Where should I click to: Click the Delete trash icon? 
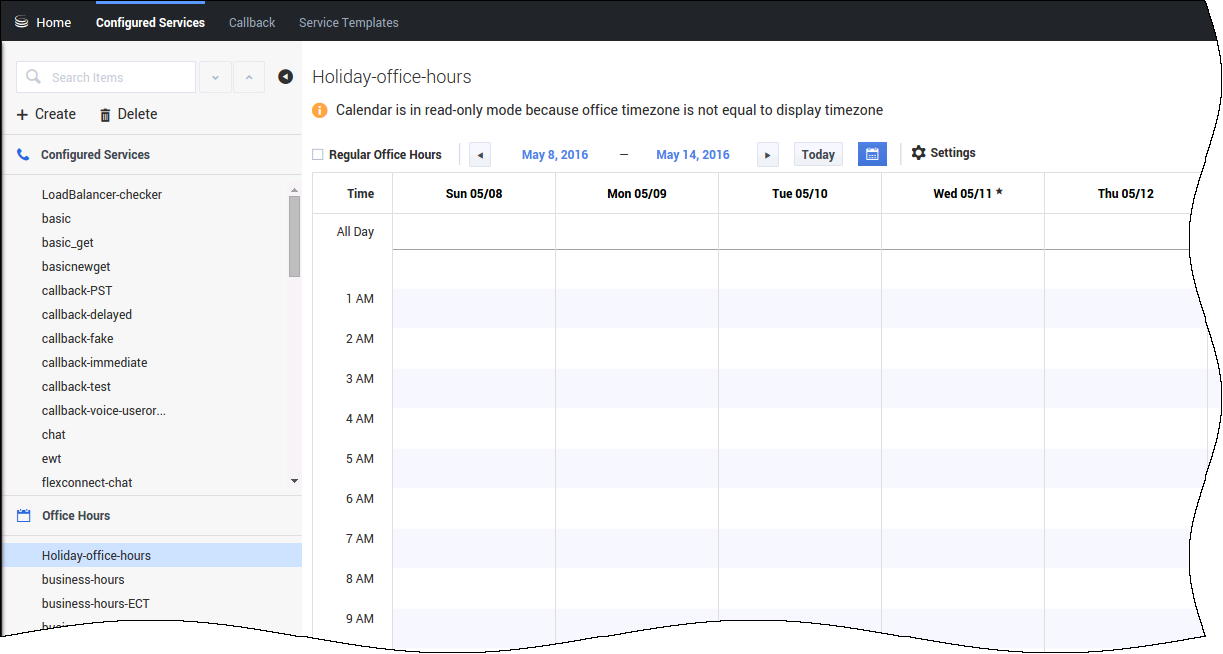(x=105, y=115)
